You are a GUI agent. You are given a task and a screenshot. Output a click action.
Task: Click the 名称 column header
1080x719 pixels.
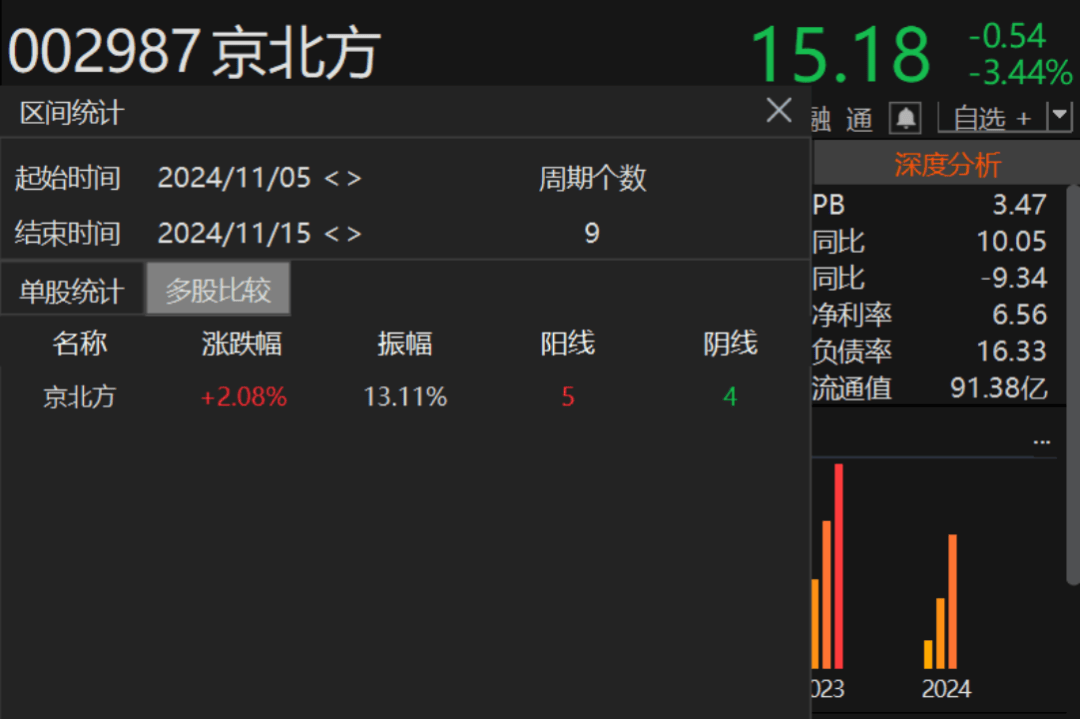click(x=80, y=343)
